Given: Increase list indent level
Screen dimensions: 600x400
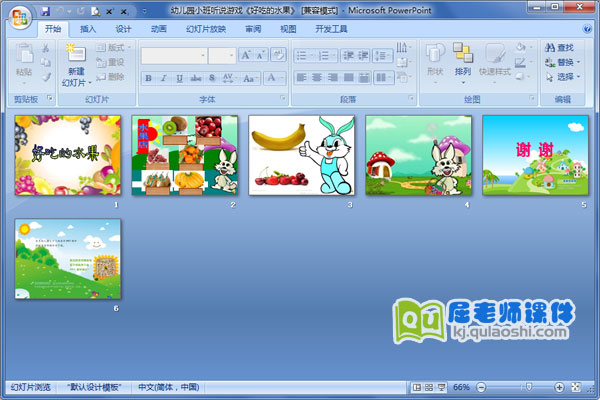Looking at the screenshot, I should pyautogui.click(x=363, y=56).
